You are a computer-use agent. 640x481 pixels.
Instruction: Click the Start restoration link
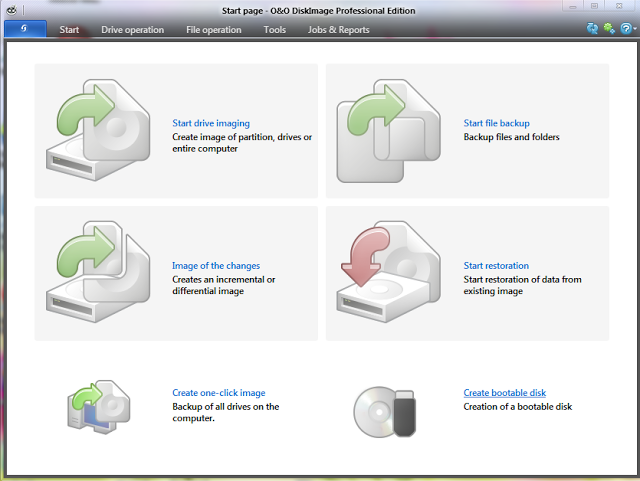496,266
